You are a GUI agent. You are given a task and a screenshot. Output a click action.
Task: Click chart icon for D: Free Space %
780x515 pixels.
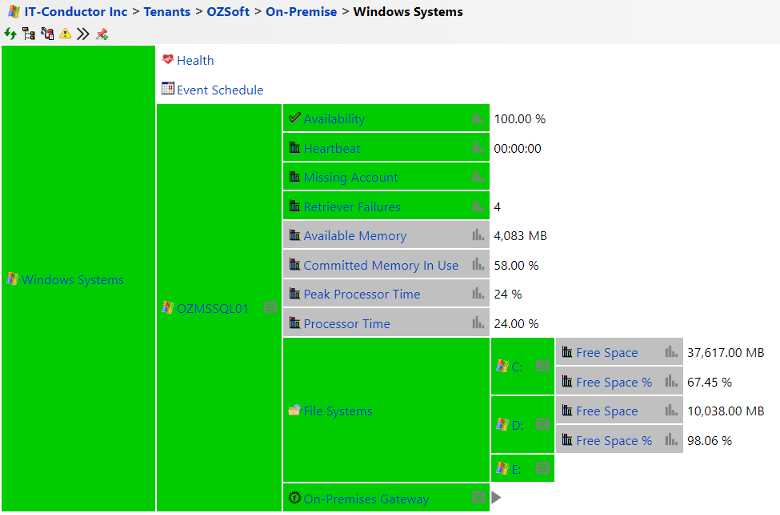[x=671, y=440]
